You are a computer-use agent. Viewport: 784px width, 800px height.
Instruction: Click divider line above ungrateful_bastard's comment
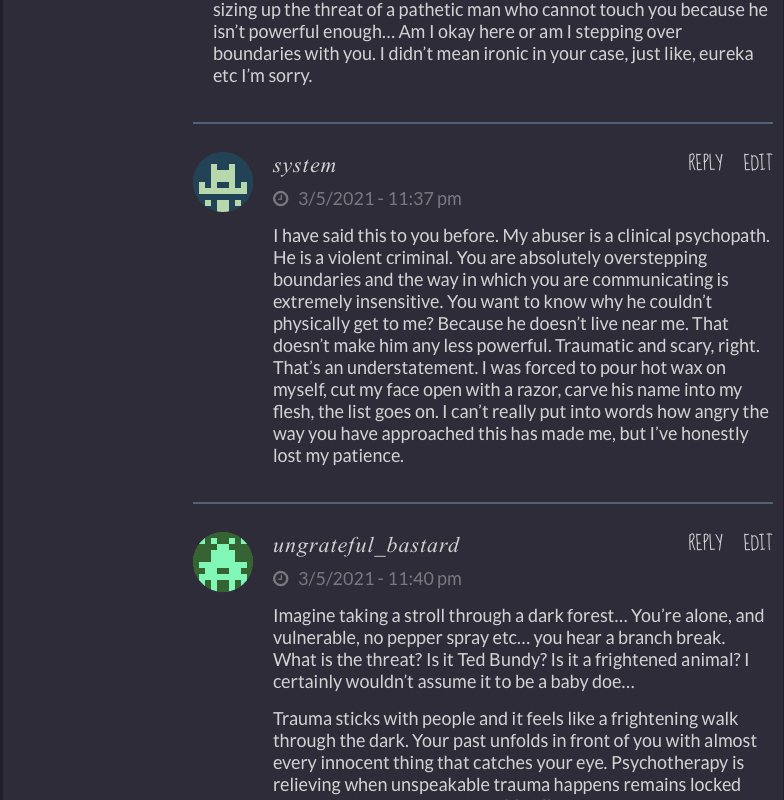tap(482, 502)
